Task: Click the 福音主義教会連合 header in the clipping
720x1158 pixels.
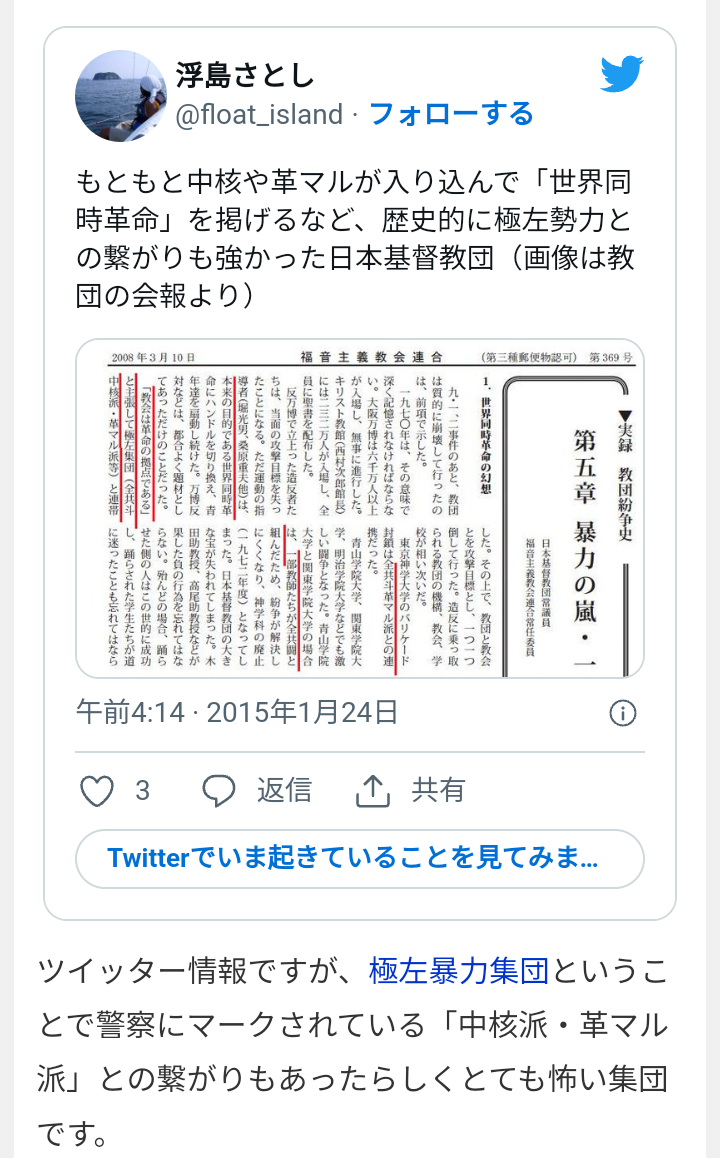Action: click(371, 357)
